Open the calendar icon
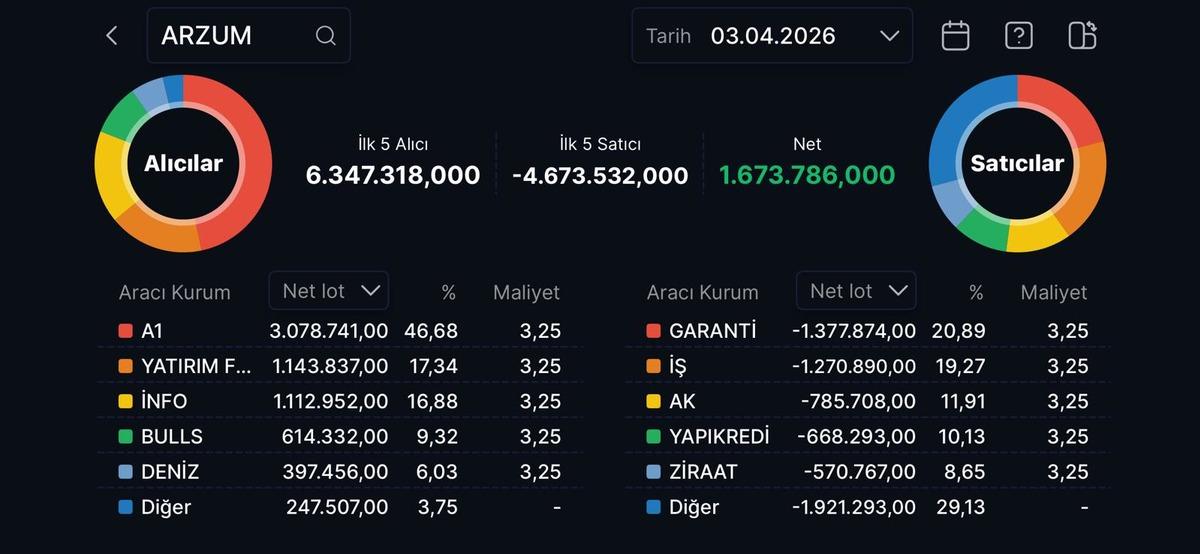The width and height of the screenshot is (1200, 554). [x=955, y=36]
